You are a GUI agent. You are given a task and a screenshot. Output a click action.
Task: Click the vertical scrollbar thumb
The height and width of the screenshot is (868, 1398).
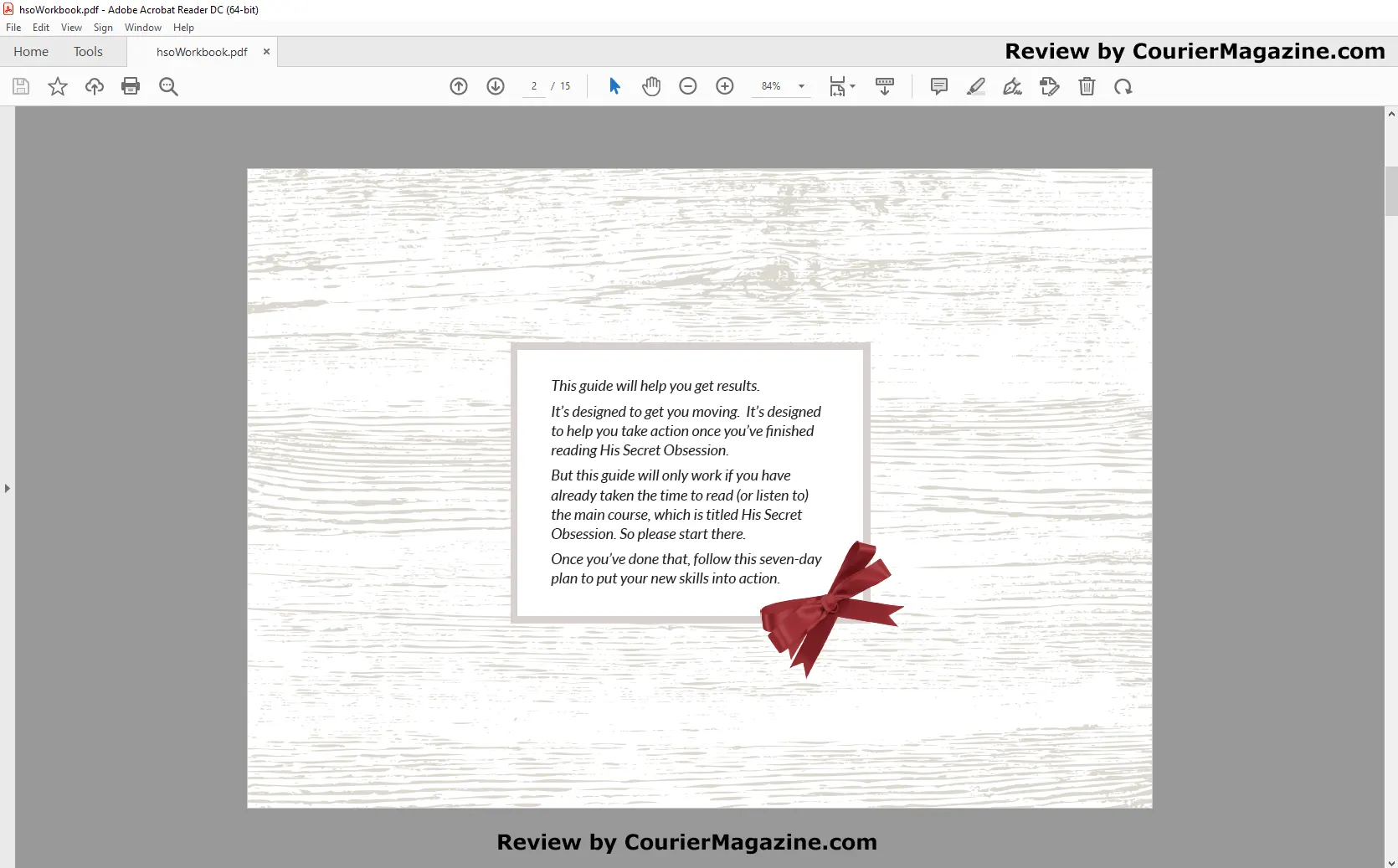(1391, 192)
